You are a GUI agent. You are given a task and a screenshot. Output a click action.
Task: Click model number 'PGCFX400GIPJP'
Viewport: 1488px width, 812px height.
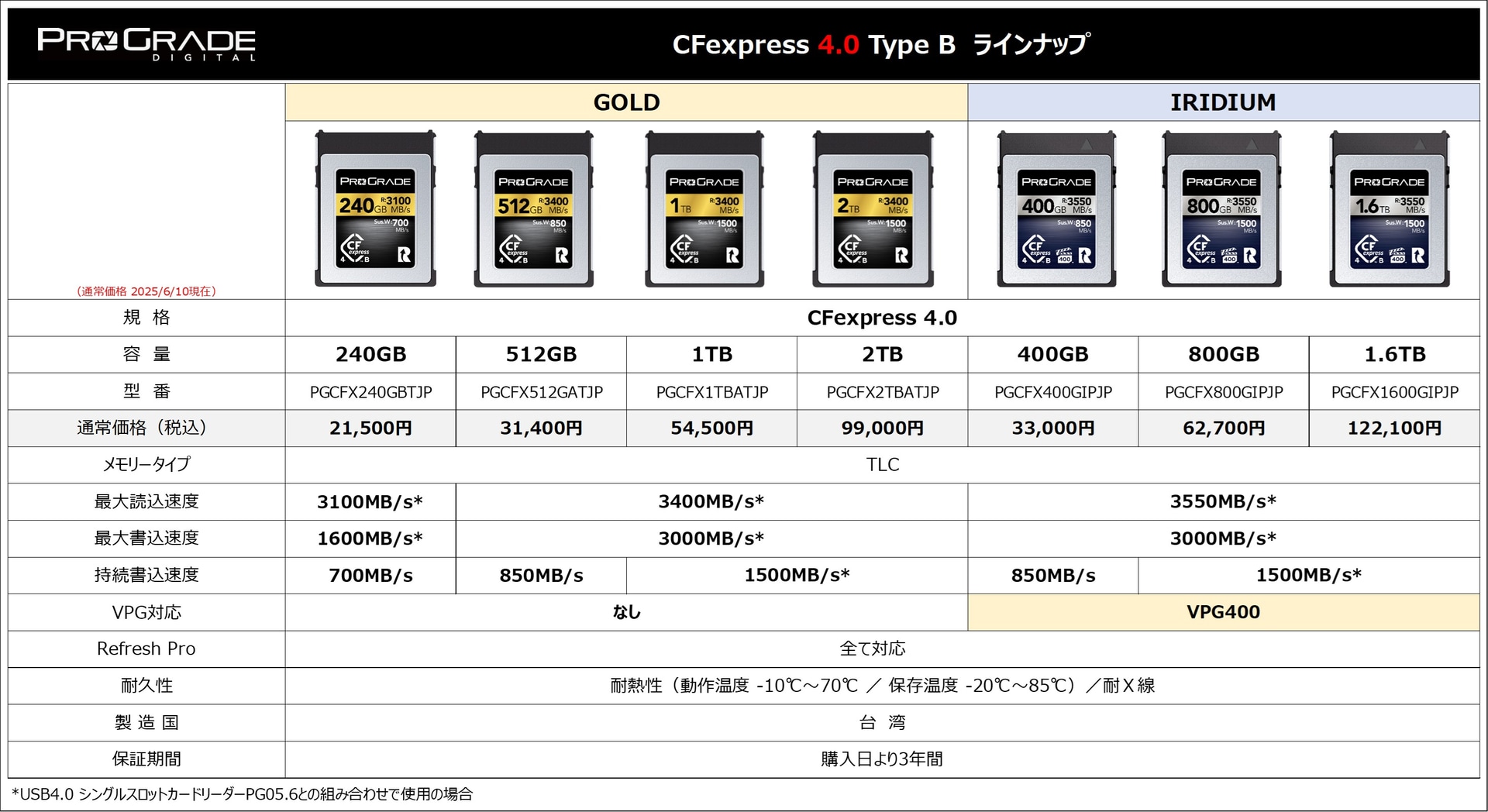tap(1053, 392)
